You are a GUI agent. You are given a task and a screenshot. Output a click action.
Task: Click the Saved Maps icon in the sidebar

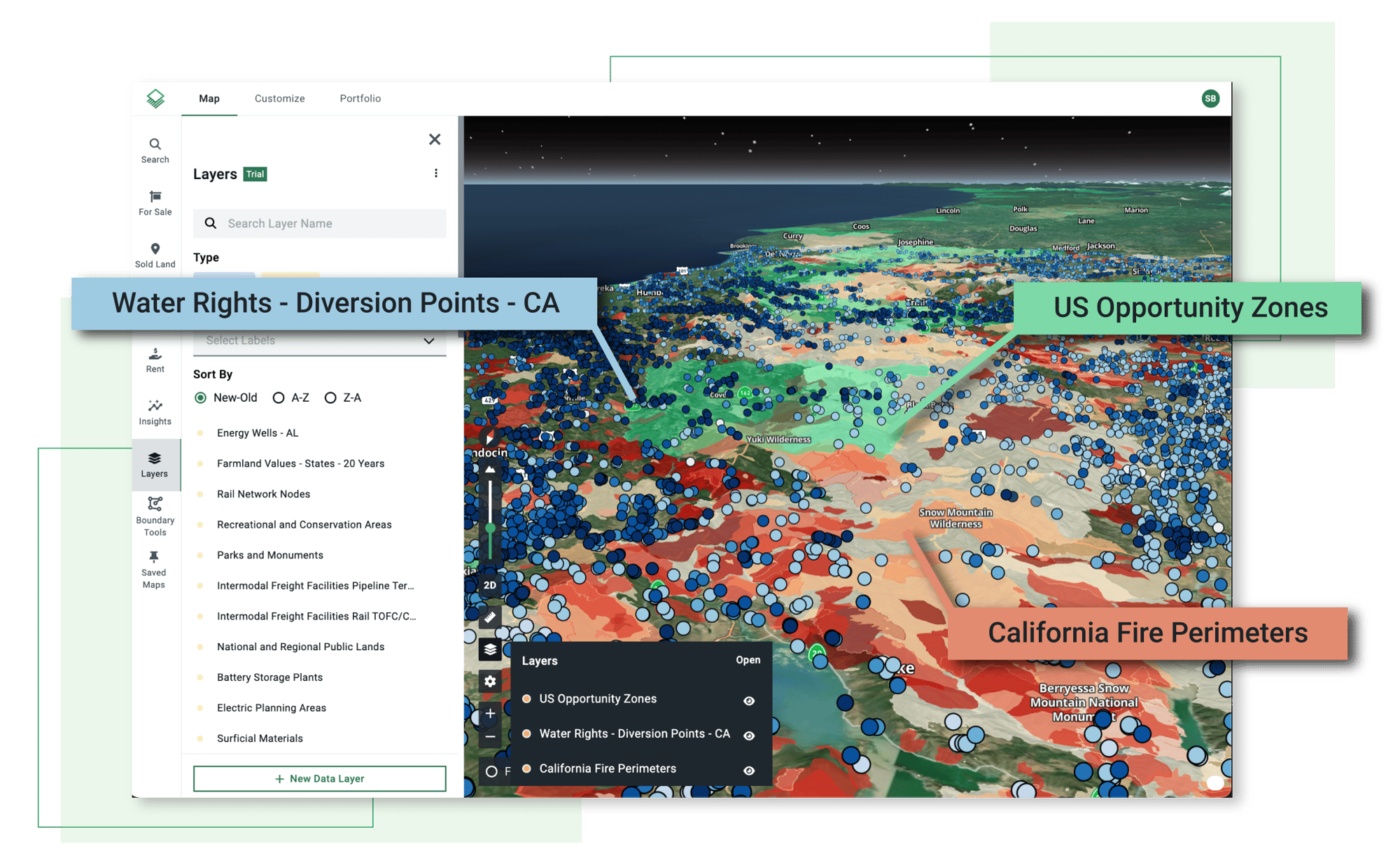[153, 558]
